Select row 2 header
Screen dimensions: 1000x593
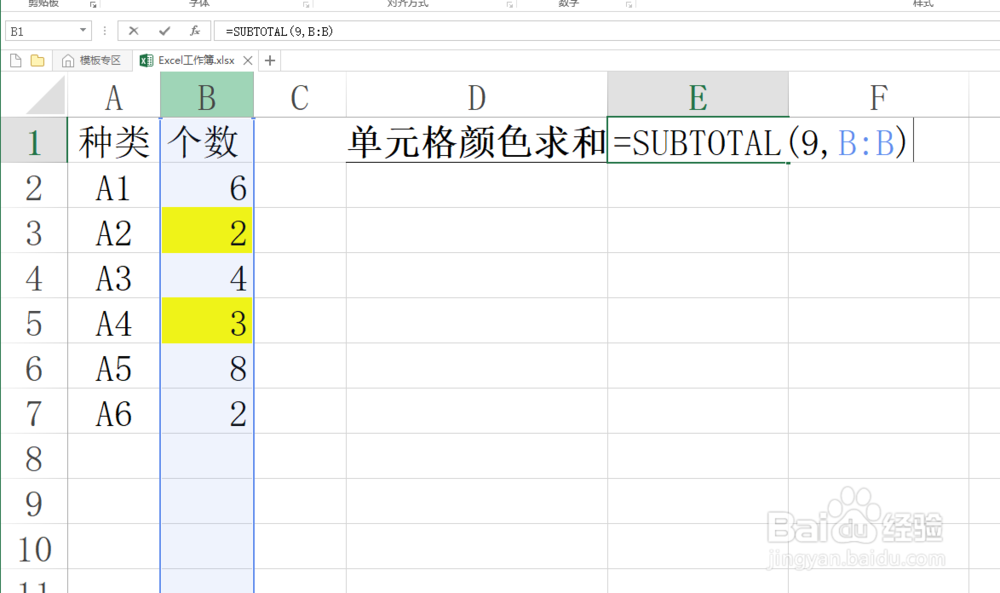[x=34, y=186]
